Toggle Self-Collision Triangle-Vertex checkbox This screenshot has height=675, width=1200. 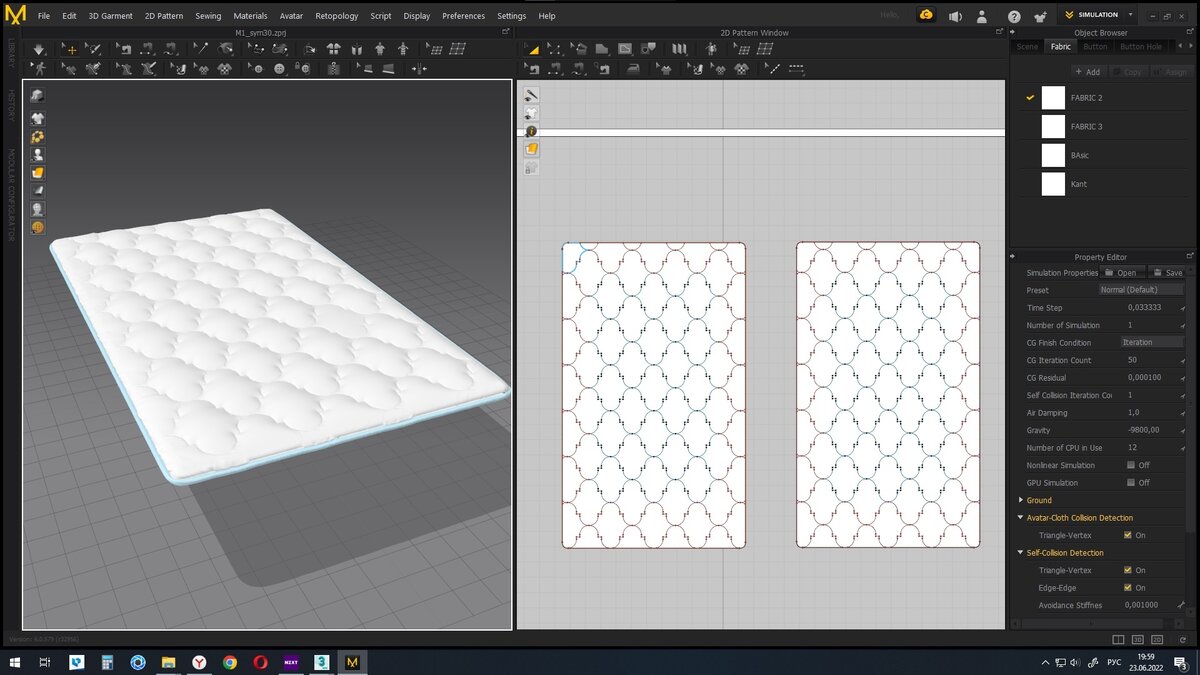(1128, 570)
